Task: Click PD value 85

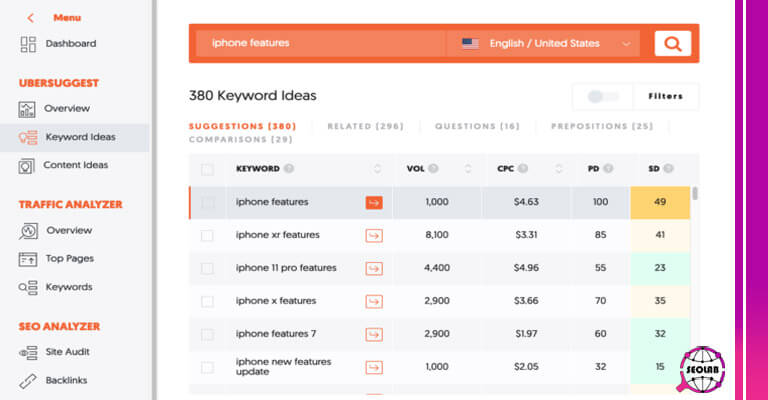Action: click(600, 235)
